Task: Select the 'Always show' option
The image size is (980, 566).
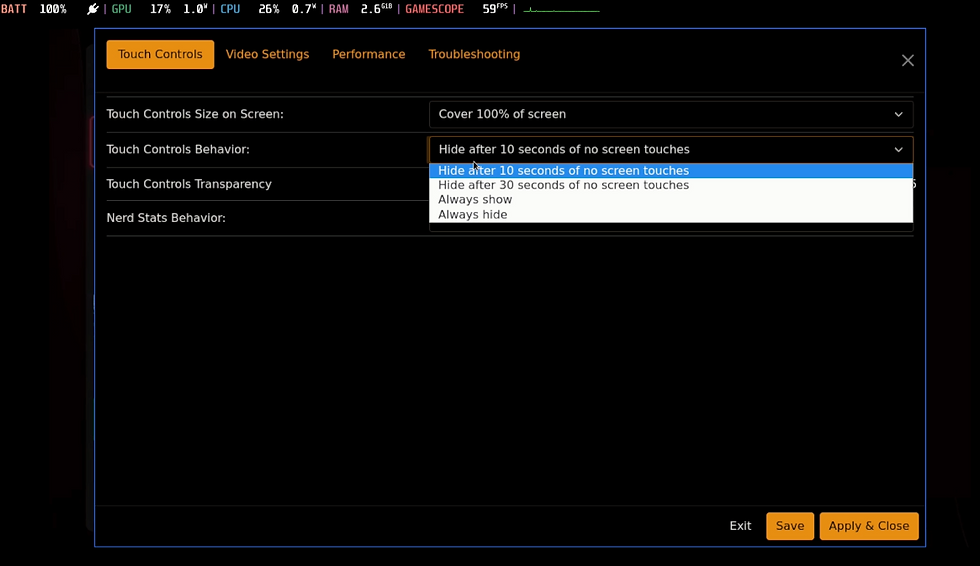Action: point(671,200)
